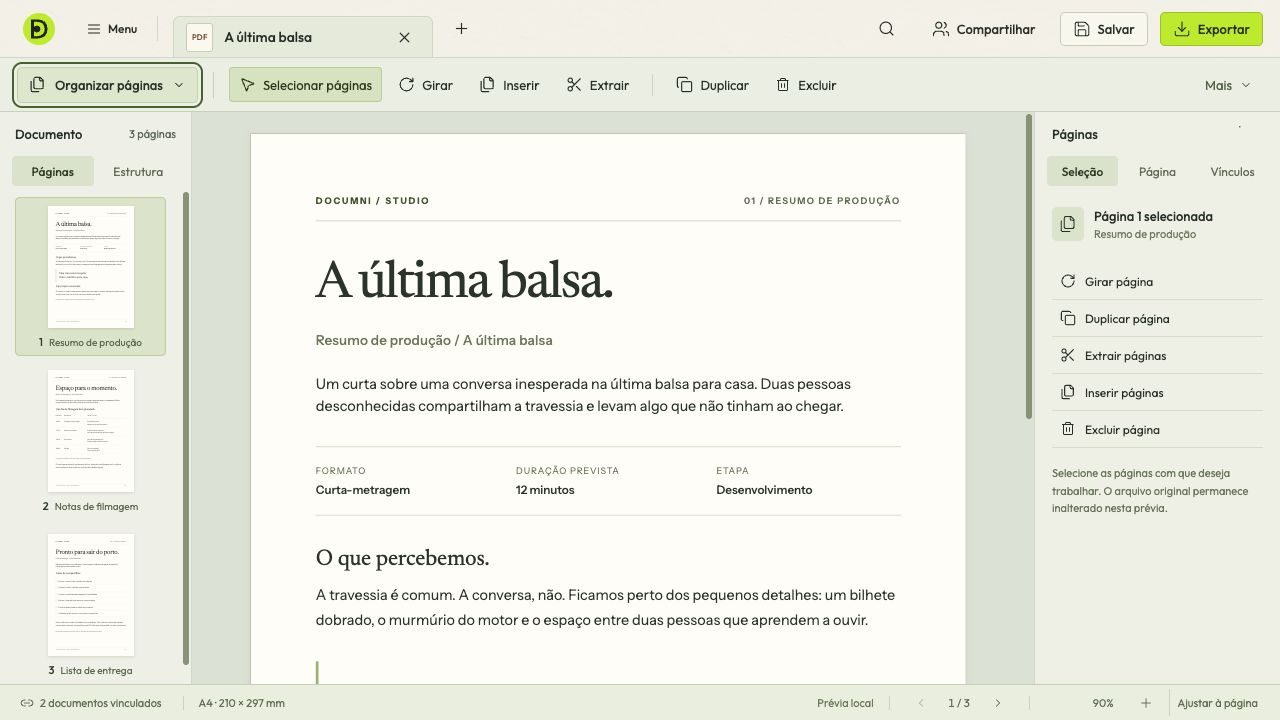Click Extrair scissors tool in toolbar
Screen dimensions: 1280x720
pos(597,85)
